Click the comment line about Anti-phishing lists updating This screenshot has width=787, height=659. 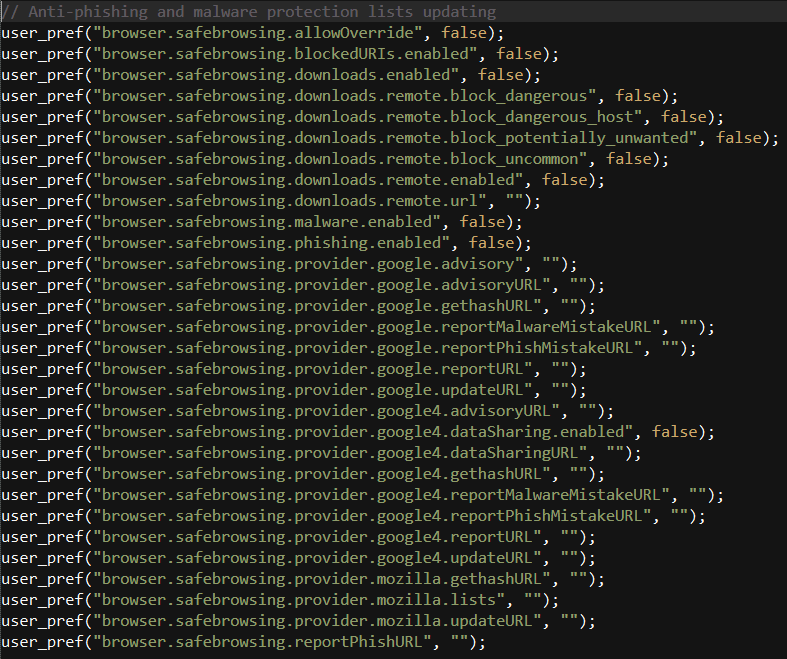tap(248, 12)
